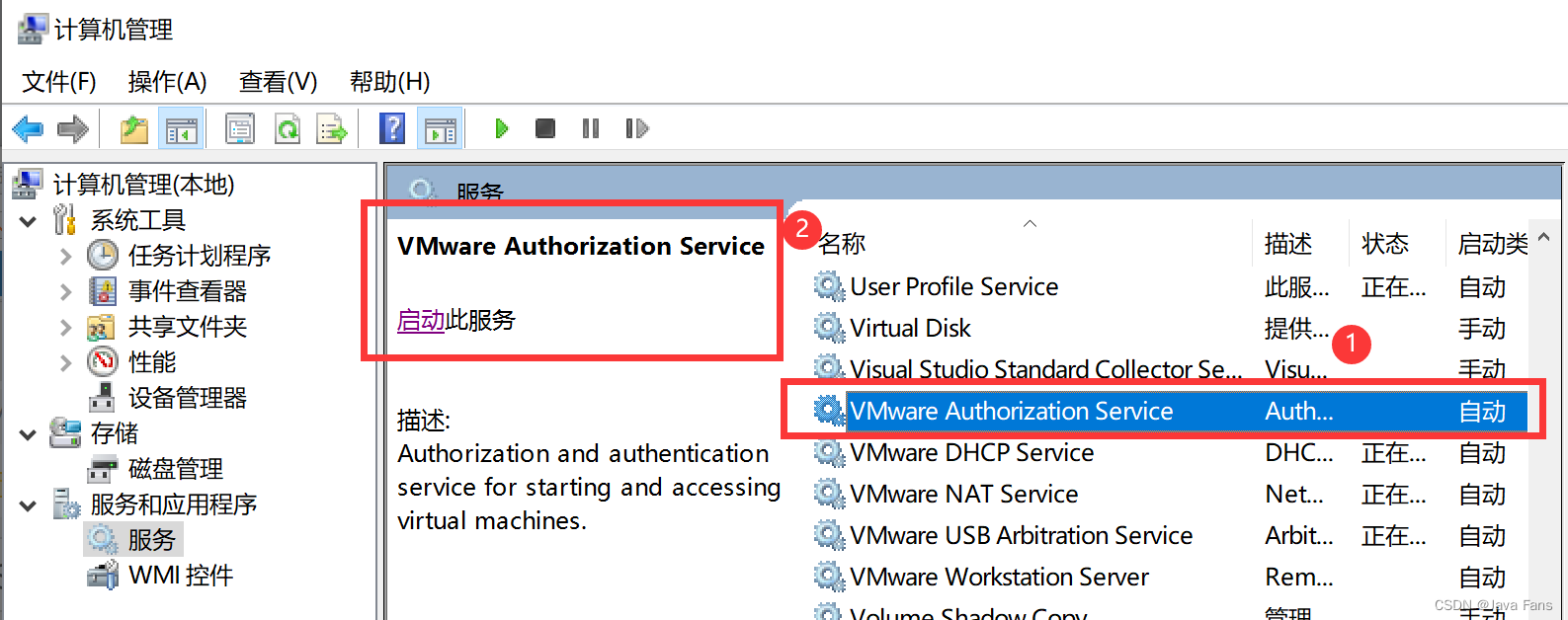
Task: Select VMware NAT Service in the list
Action: (x=963, y=494)
